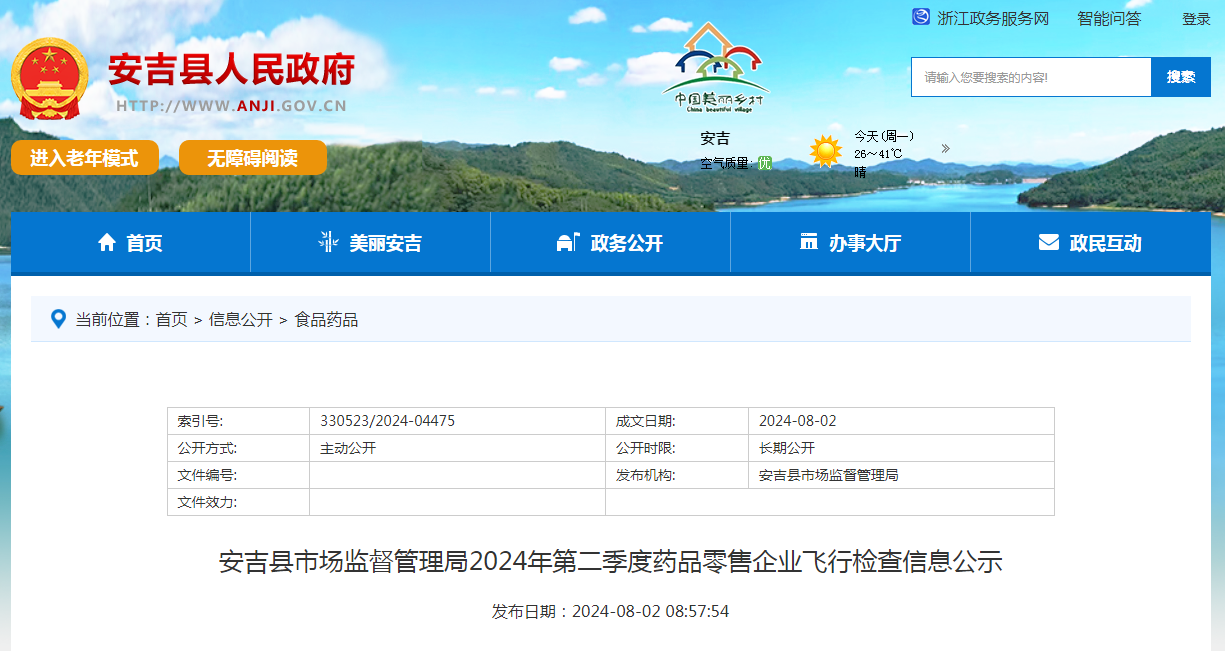Click the 文件编号 label cell
1225x651 pixels.
click(x=238, y=475)
